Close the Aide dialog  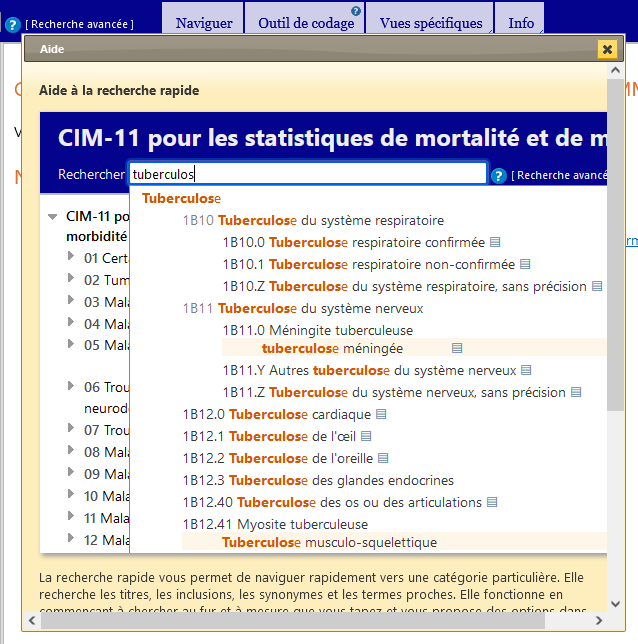606,49
